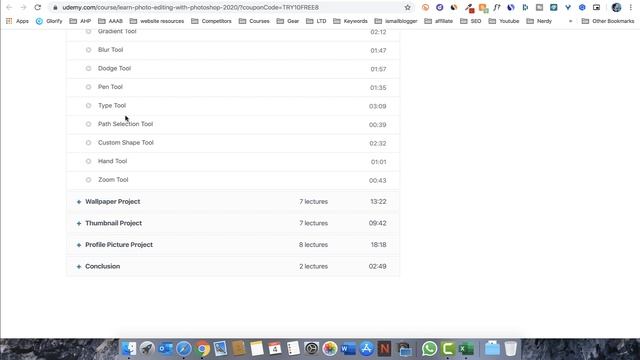Open Safari from the Dock
This screenshot has width=640, height=360.
tap(184, 349)
